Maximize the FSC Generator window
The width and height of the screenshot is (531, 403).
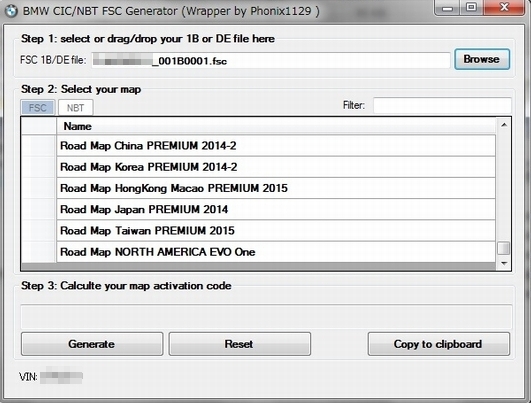coord(472,7)
